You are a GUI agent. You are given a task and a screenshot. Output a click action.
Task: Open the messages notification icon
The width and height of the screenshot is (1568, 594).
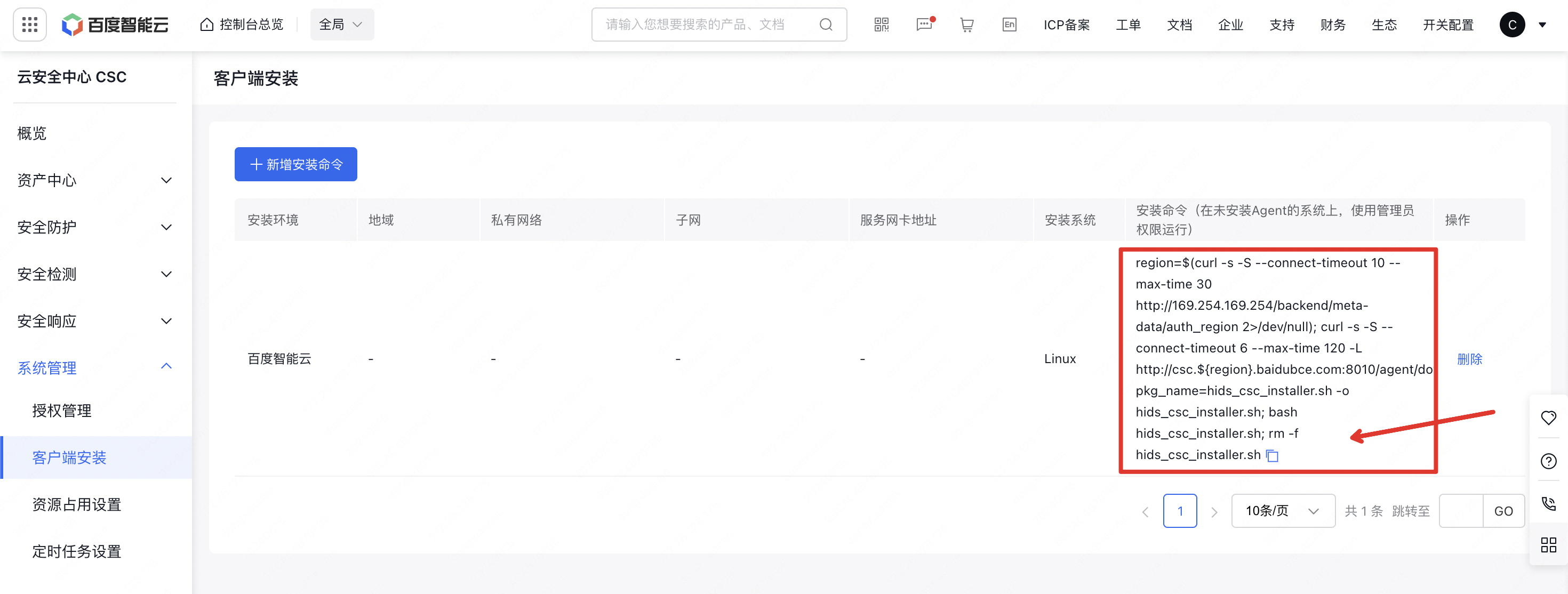click(x=924, y=25)
